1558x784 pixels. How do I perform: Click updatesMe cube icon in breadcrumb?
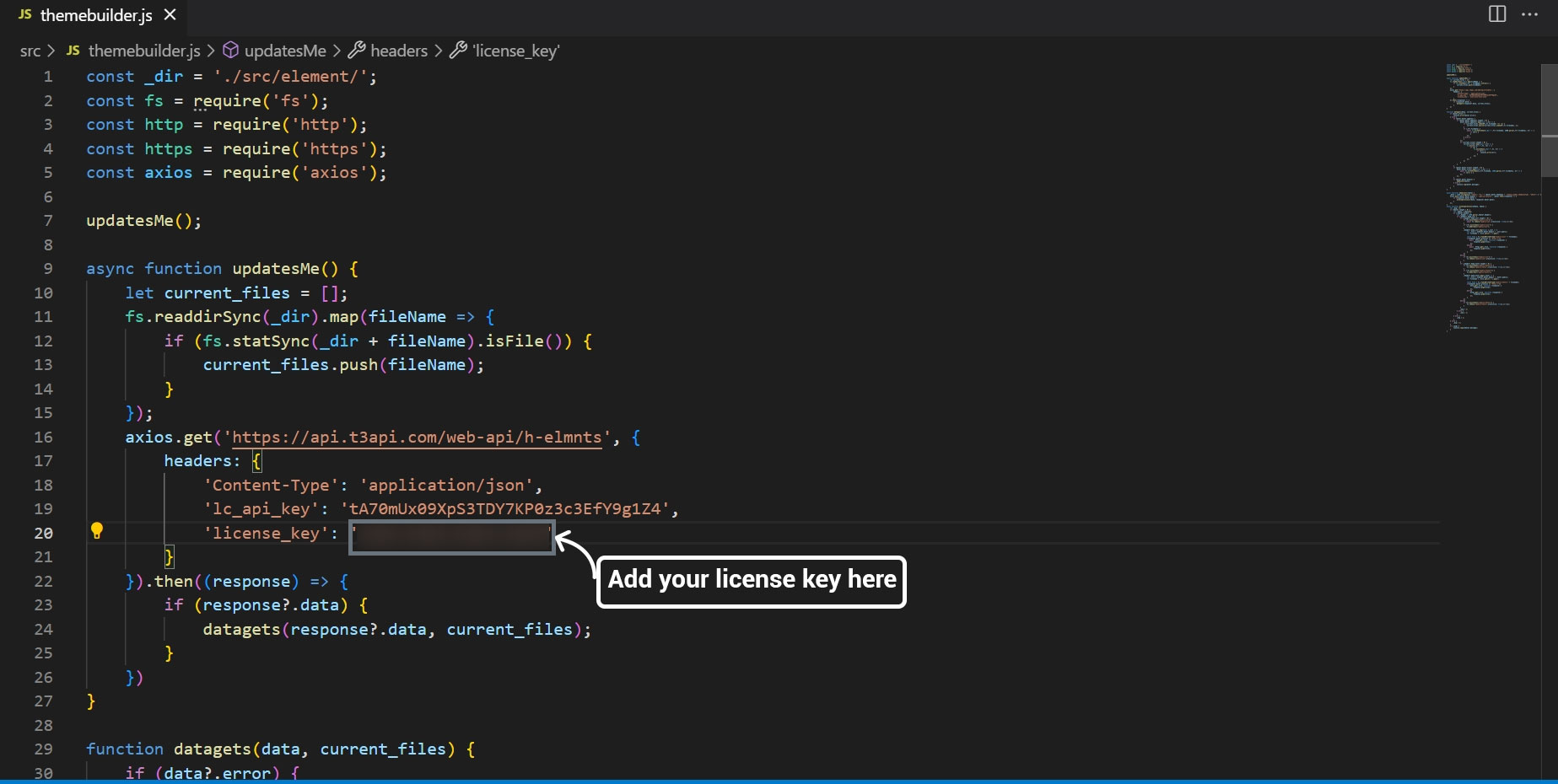[x=230, y=51]
